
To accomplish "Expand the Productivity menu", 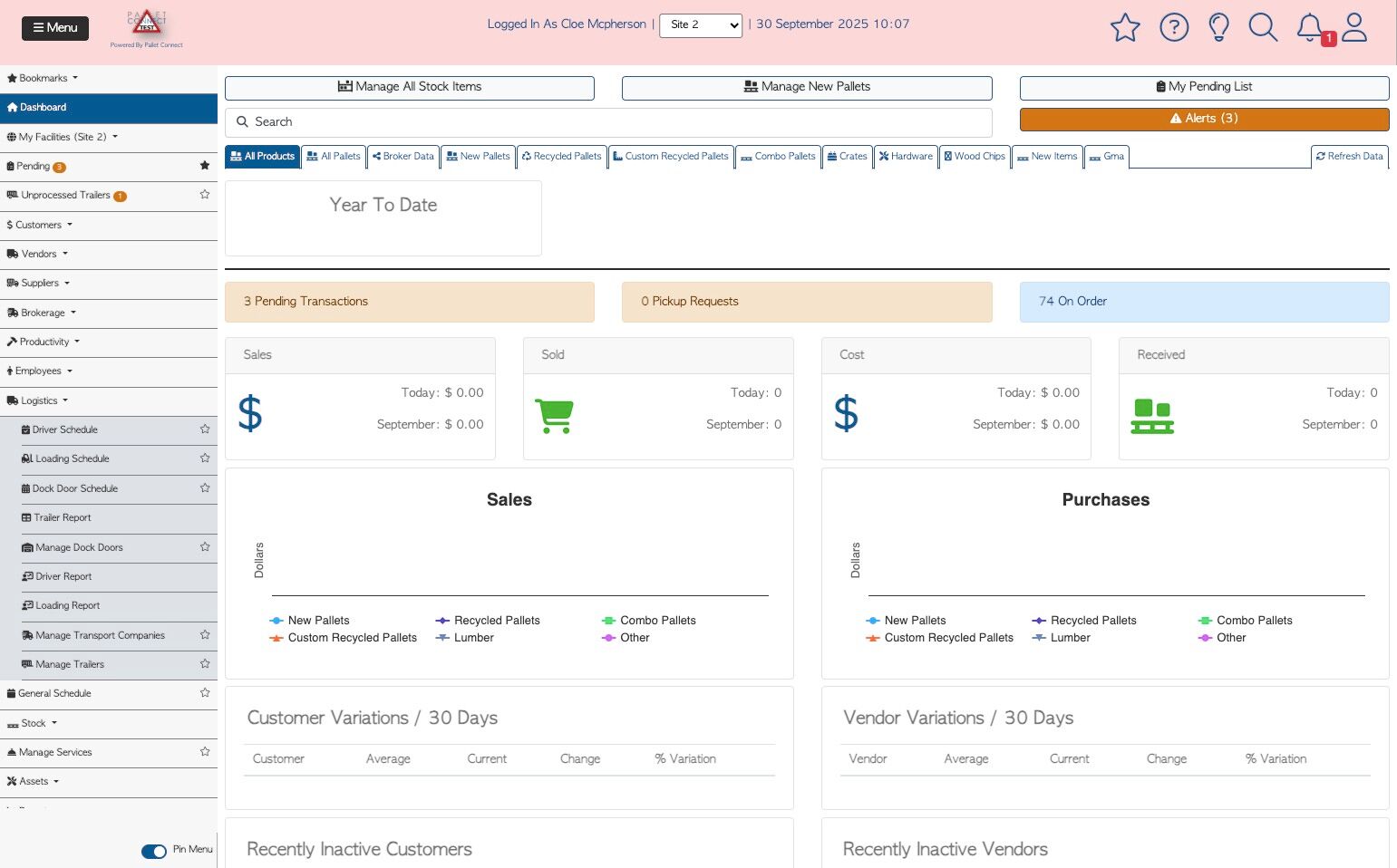I will pyautogui.click(x=109, y=342).
